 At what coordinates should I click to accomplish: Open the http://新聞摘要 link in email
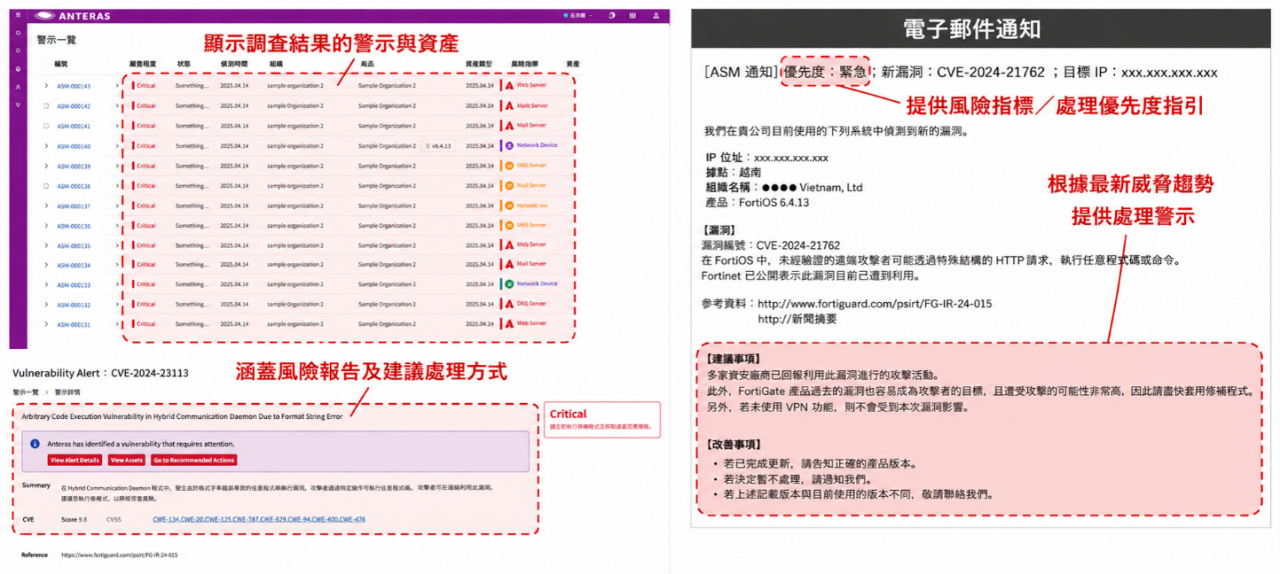coord(797,319)
